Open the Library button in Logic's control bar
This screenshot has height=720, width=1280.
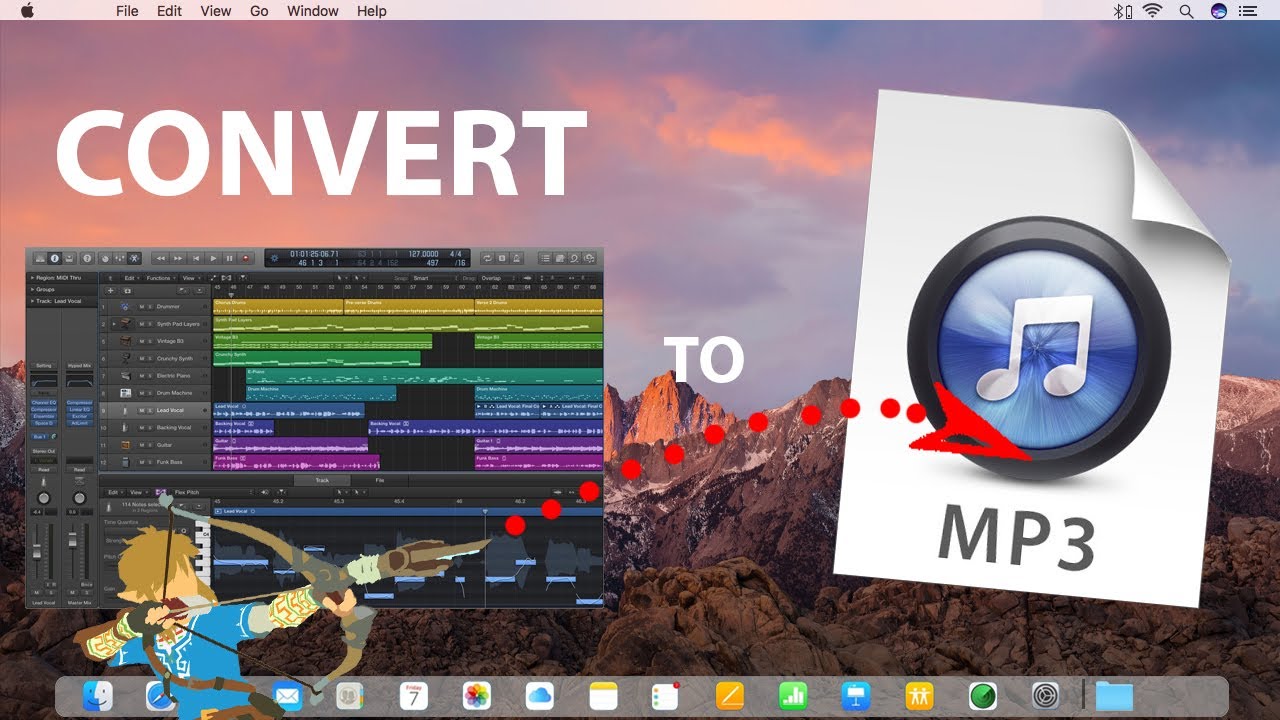point(40,258)
